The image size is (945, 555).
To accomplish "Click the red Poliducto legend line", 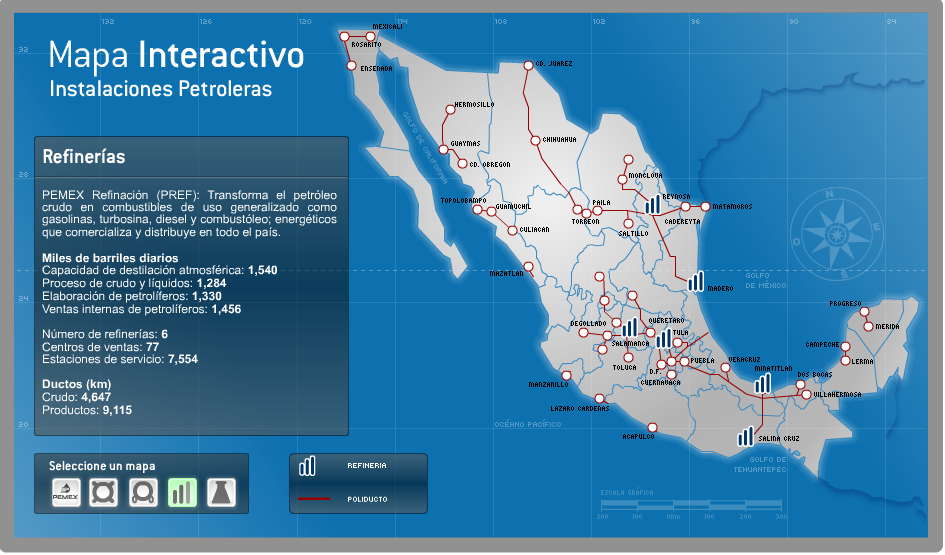I will coord(314,499).
